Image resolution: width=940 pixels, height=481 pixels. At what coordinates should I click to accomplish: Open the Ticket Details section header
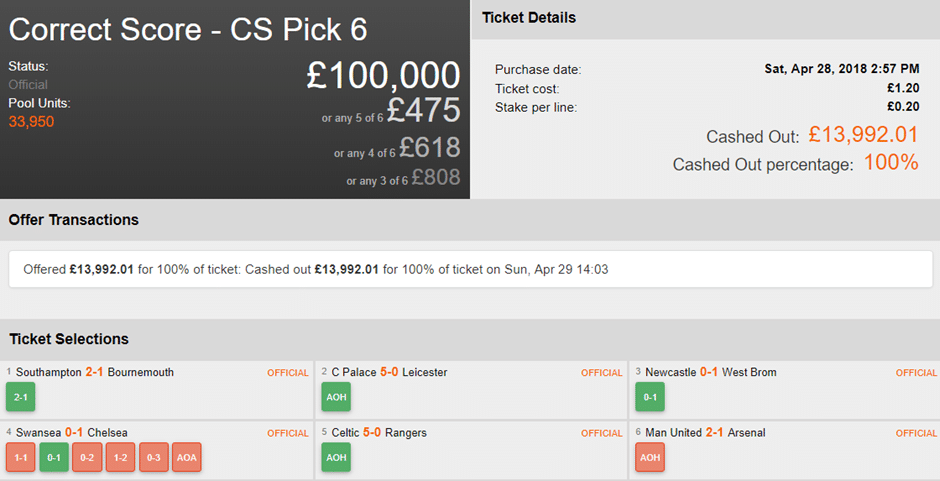[529, 18]
